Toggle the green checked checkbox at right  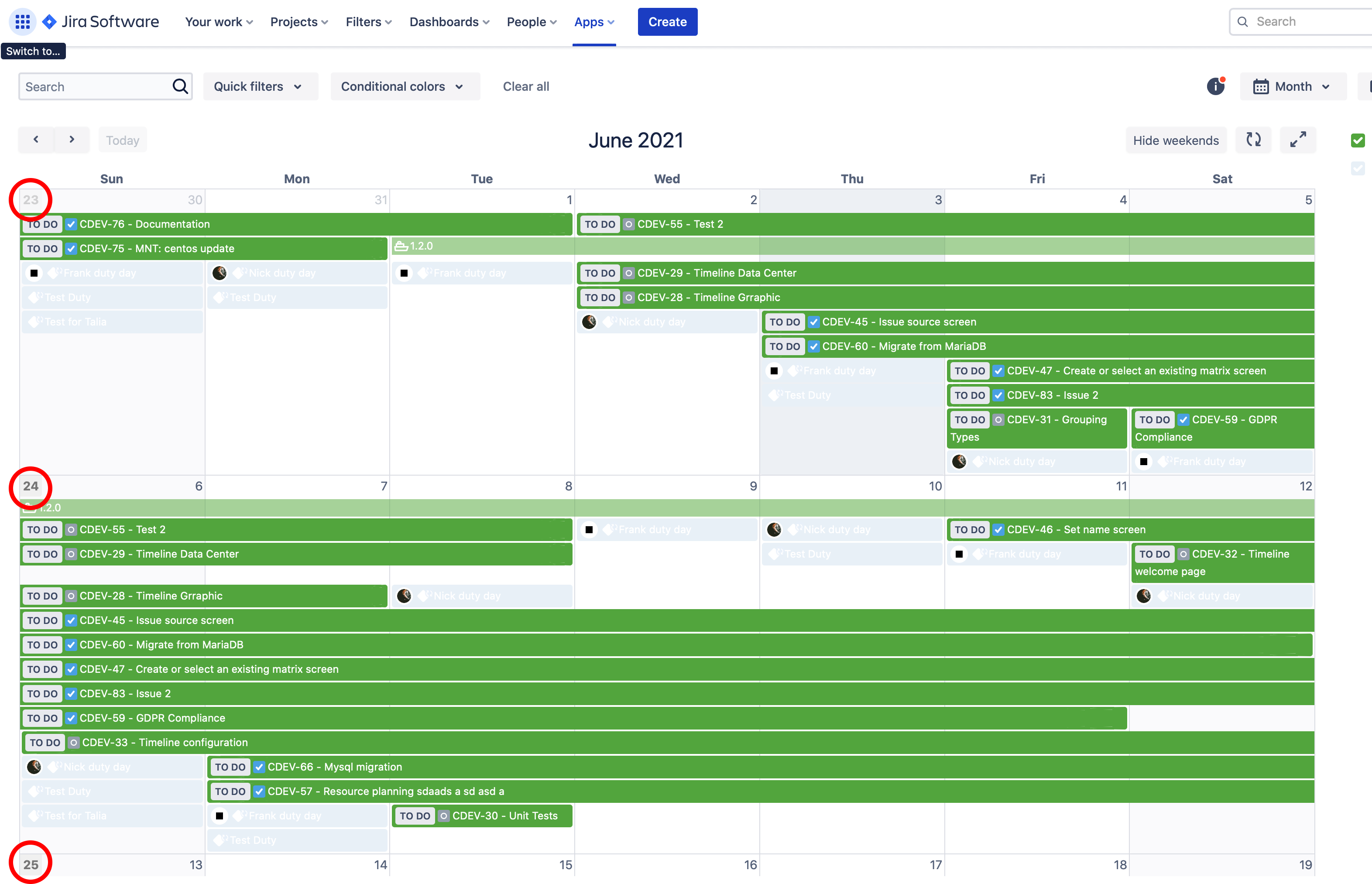(x=1358, y=140)
